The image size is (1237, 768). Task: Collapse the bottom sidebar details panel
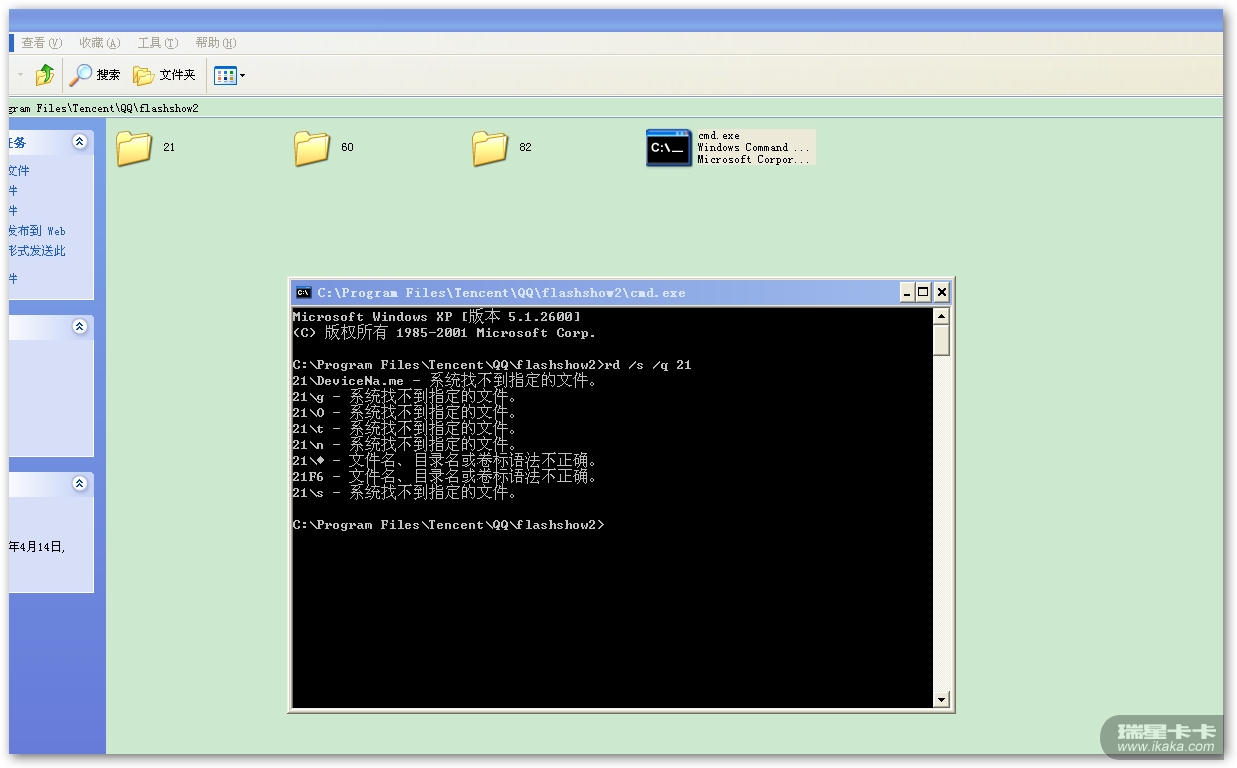pos(79,484)
